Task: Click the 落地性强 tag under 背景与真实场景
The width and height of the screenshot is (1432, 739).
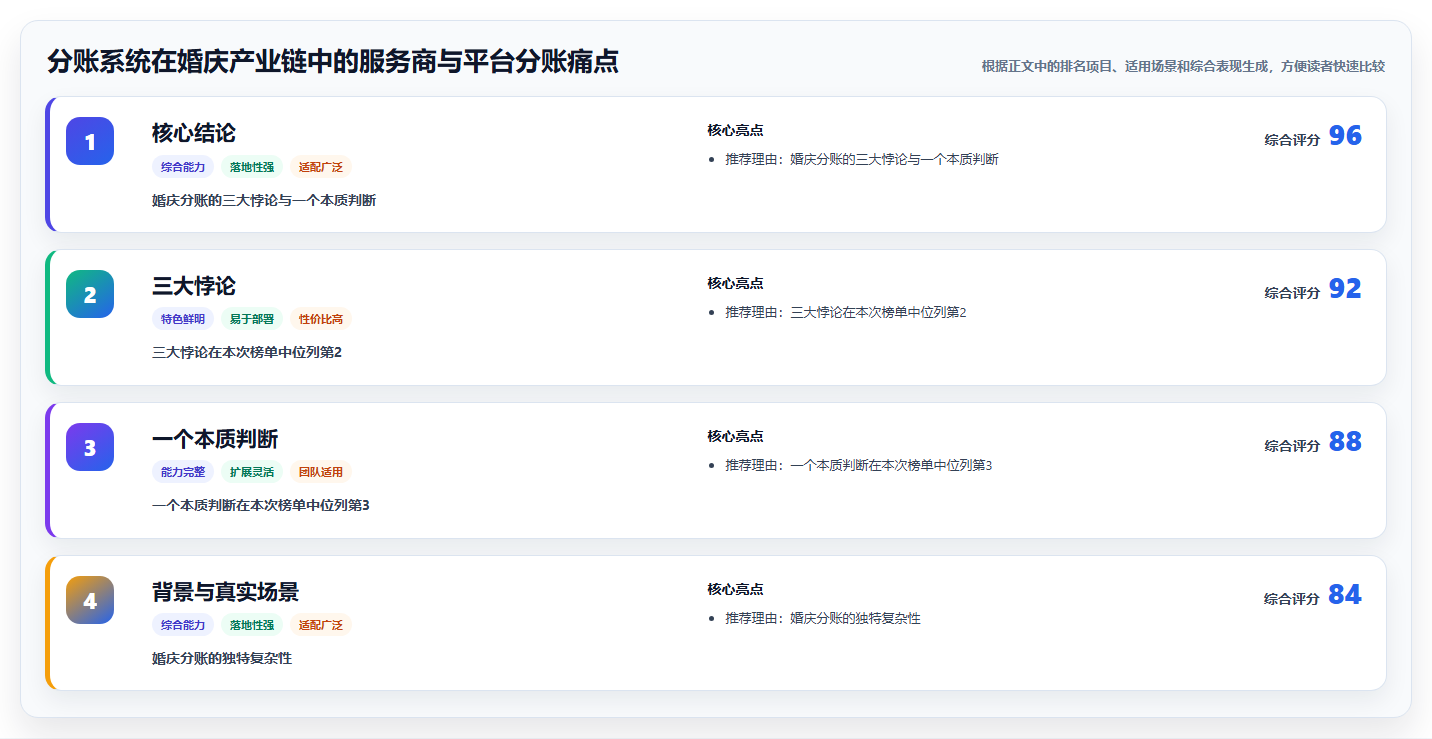Action: (252, 625)
